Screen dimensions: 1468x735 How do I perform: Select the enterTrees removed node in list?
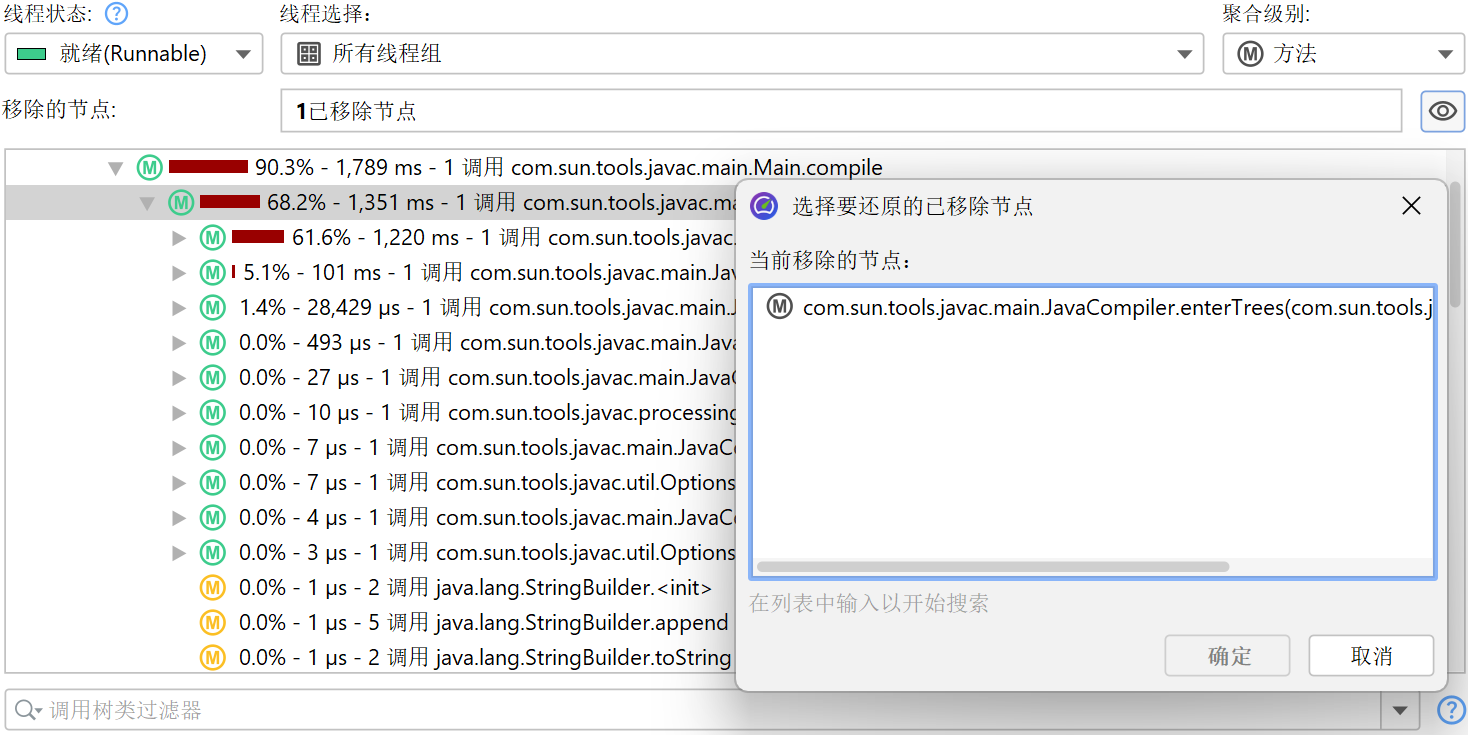tap(1100, 308)
